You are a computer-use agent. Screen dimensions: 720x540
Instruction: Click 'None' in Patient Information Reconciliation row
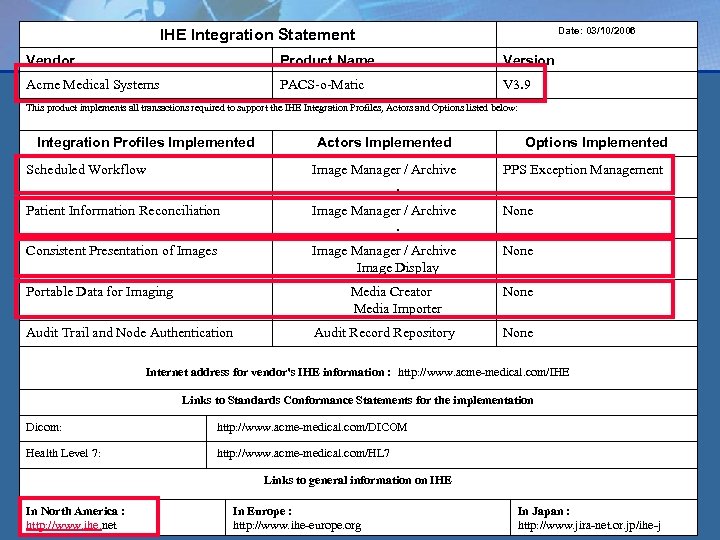[518, 211]
